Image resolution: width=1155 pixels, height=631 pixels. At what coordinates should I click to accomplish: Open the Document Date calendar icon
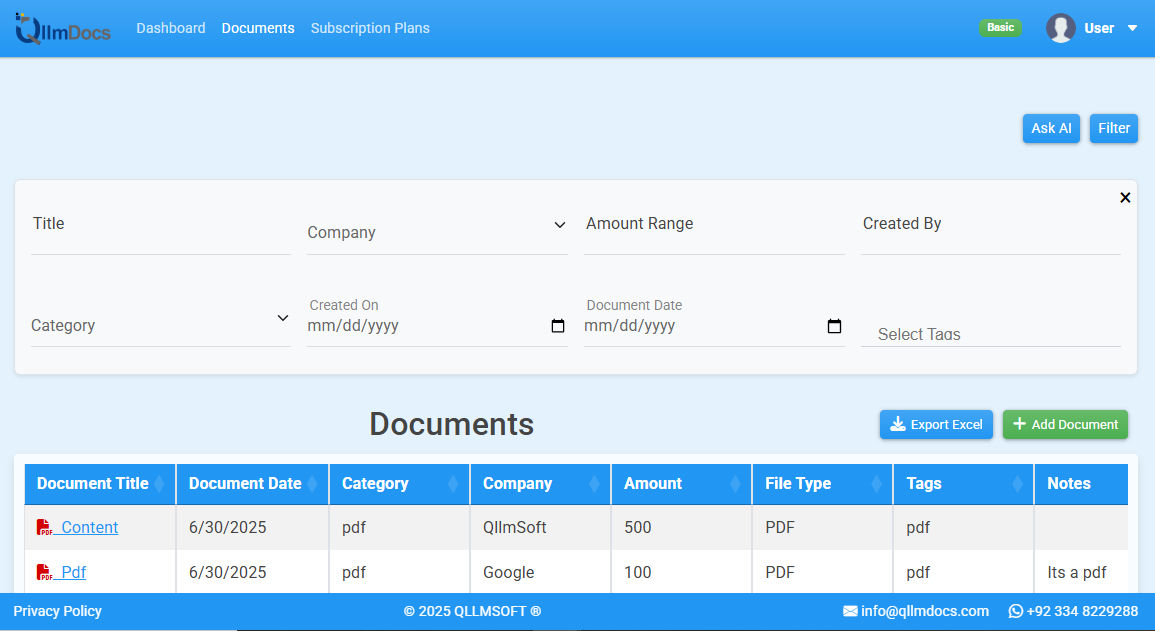834,325
